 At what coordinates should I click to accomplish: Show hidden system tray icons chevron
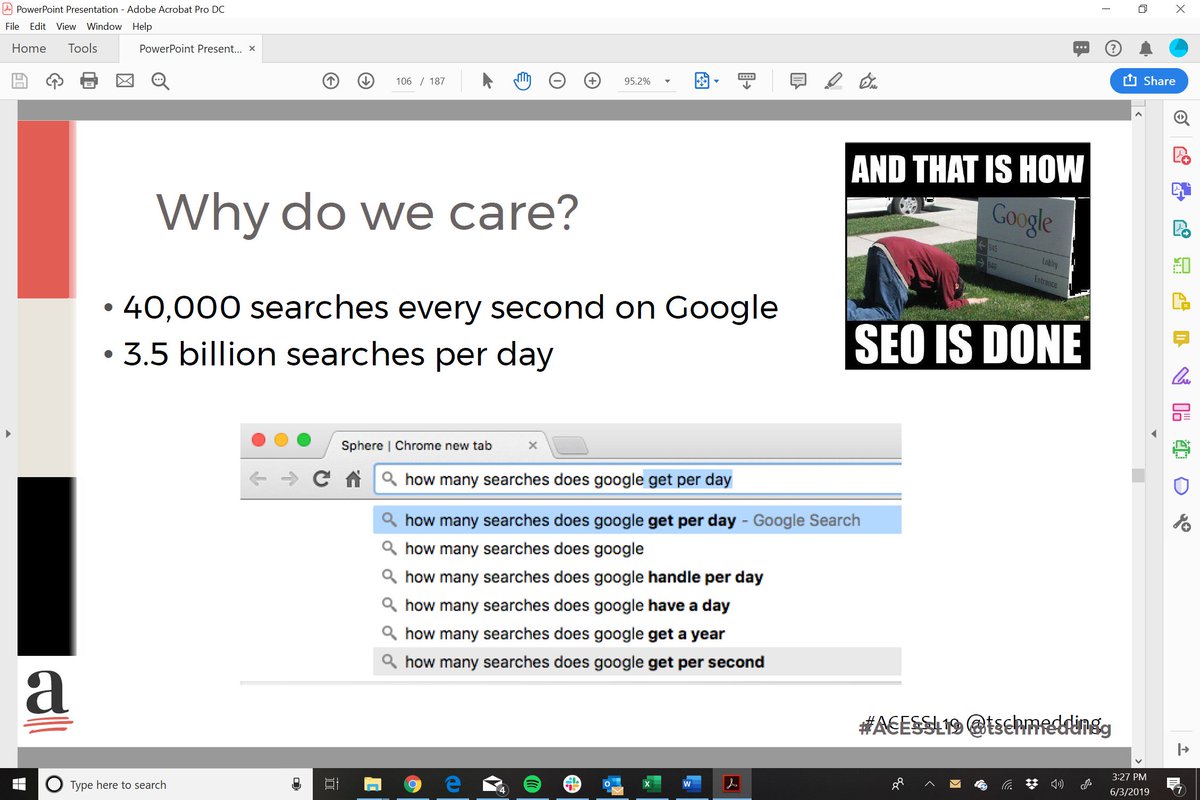pyautogui.click(x=929, y=785)
